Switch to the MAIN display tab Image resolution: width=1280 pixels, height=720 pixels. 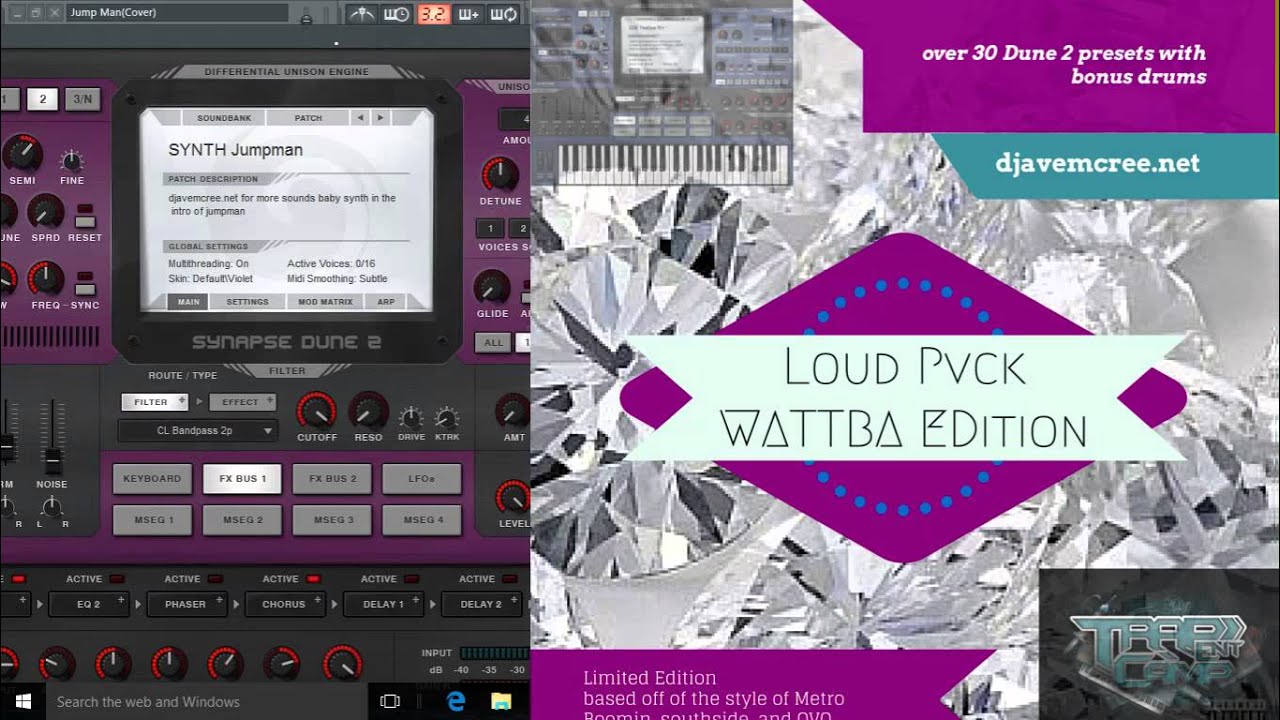click(x=188, y=301)
